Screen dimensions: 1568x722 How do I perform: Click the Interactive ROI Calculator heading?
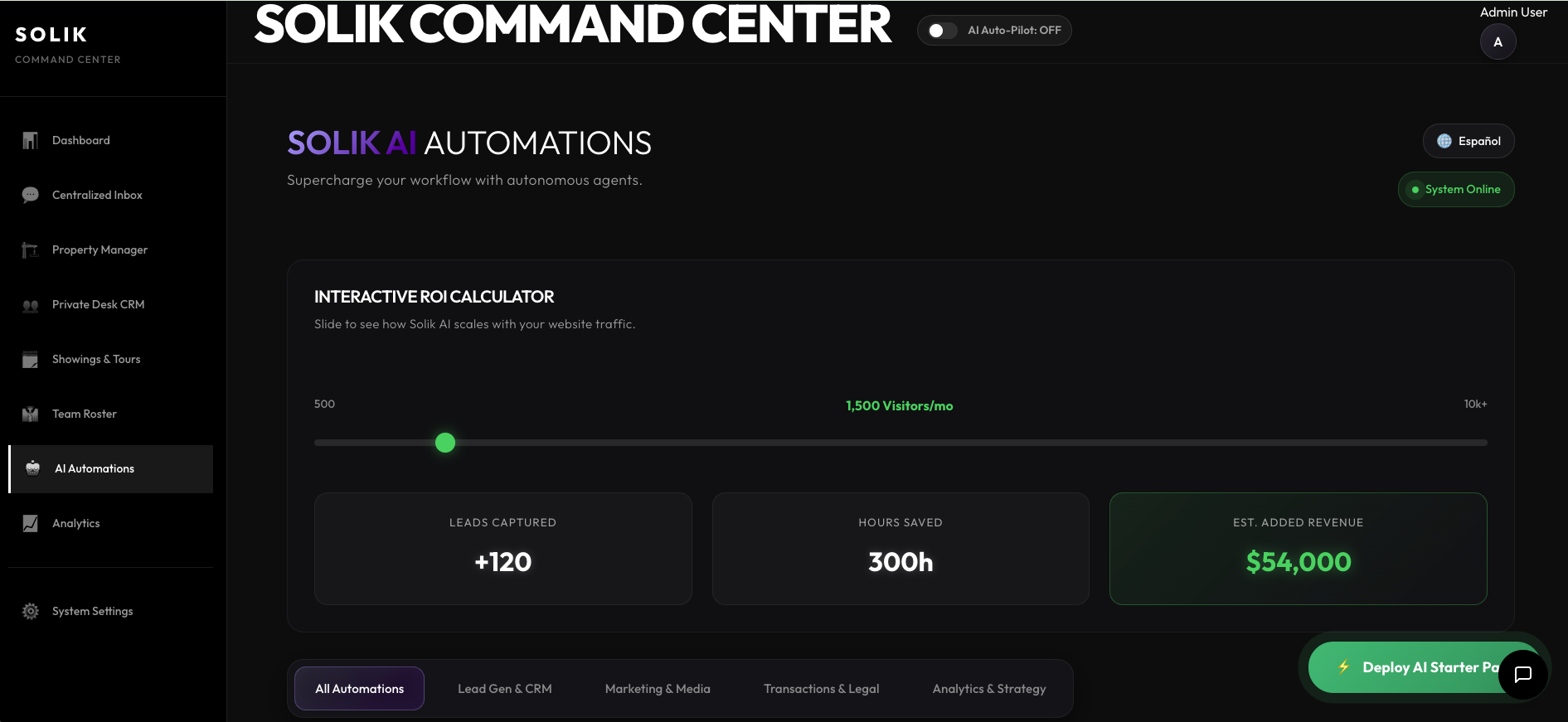(434, 297)
